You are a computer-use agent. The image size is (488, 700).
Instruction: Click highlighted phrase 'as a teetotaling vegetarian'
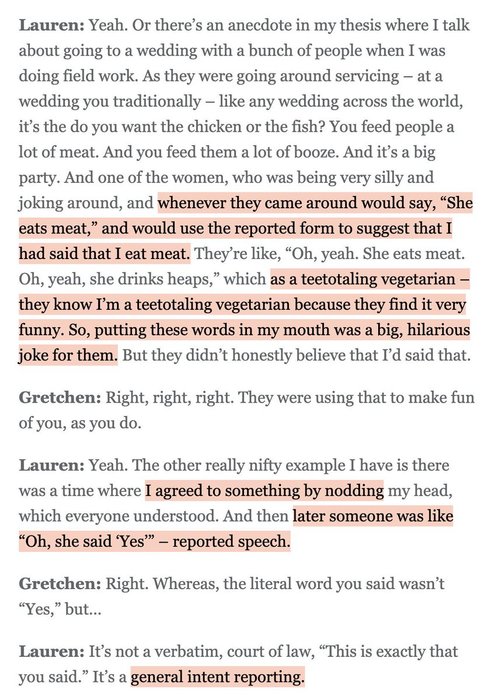click(x=362, y=279)
